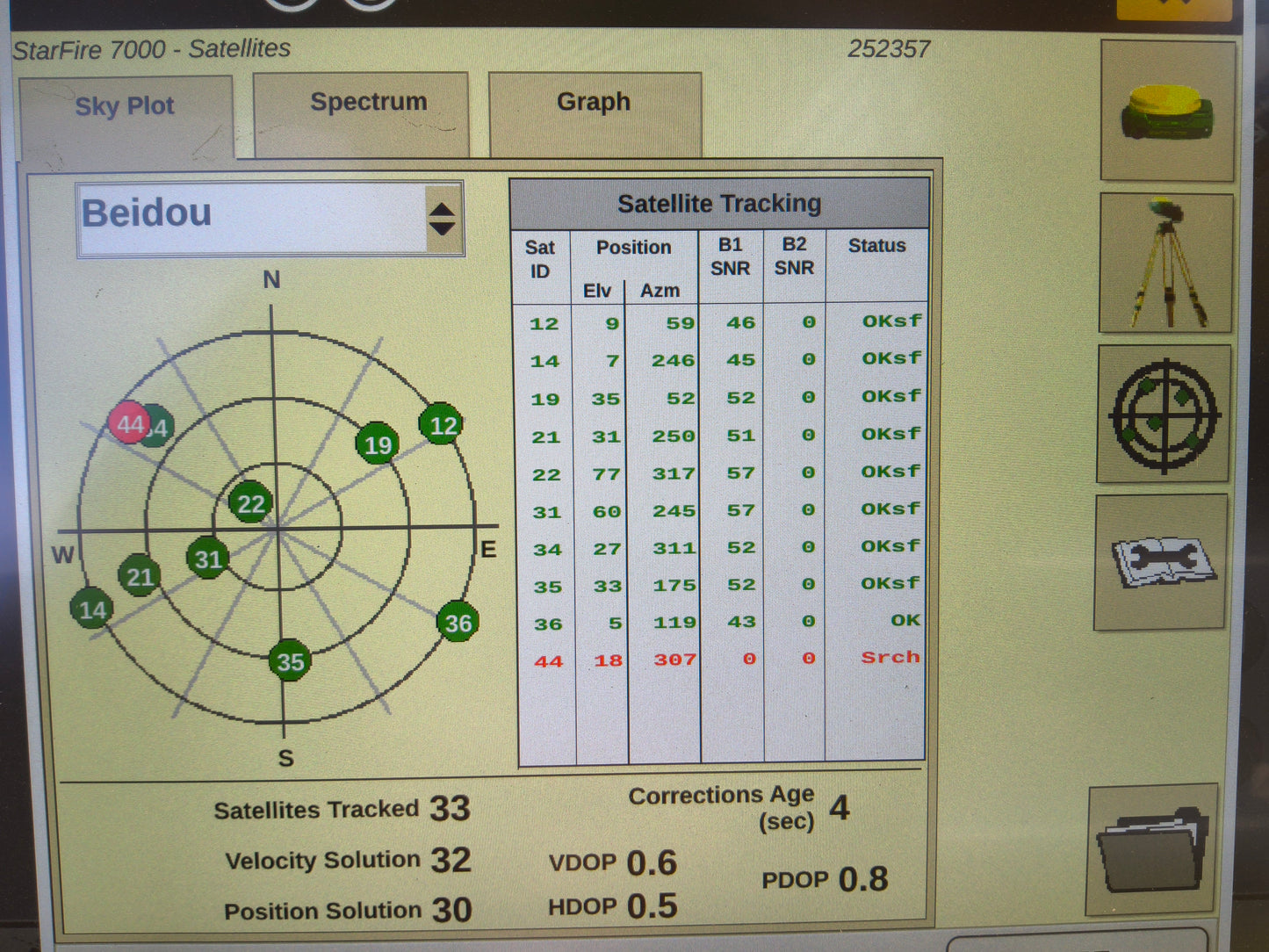Viewport: 1269px width, 952px height.
Task: Click the serial number 252357
Action: tap(888, 49)
